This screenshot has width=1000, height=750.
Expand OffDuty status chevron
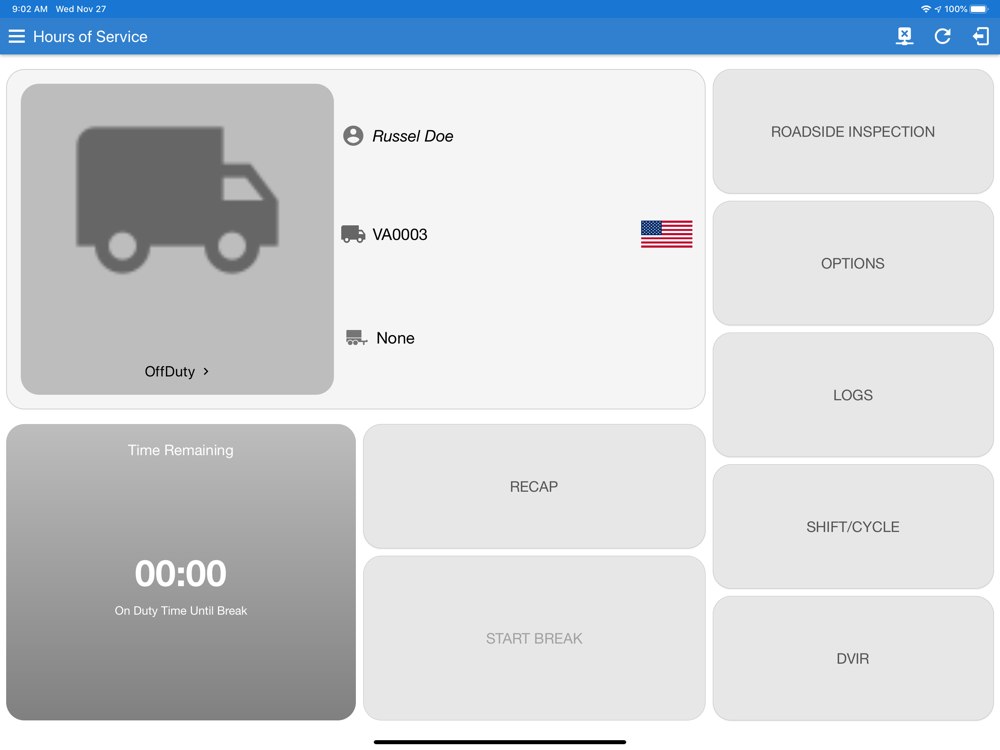click(206, 371)
